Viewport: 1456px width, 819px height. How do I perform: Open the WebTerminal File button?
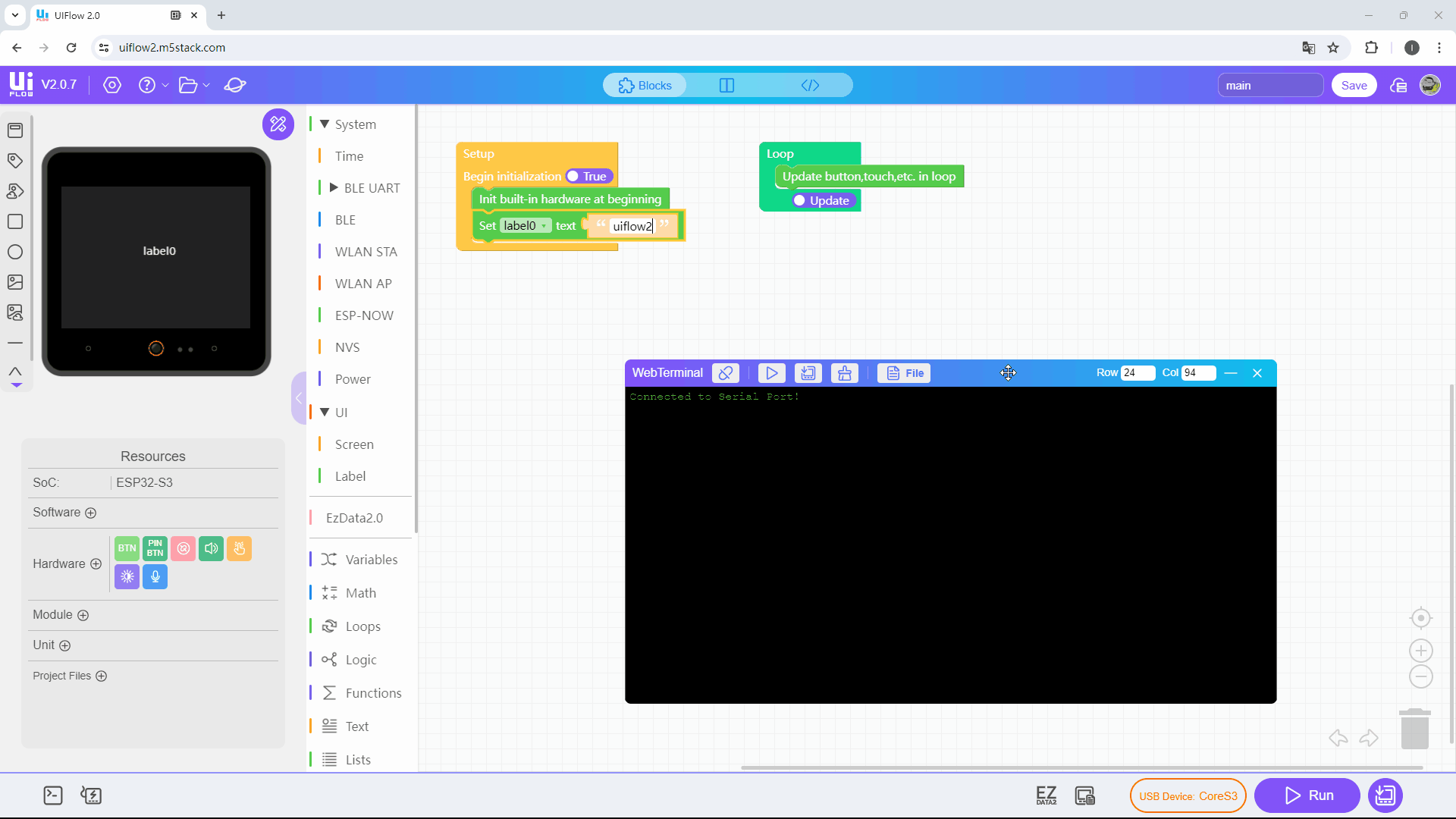pyautogui.click(x=904, y=373)
